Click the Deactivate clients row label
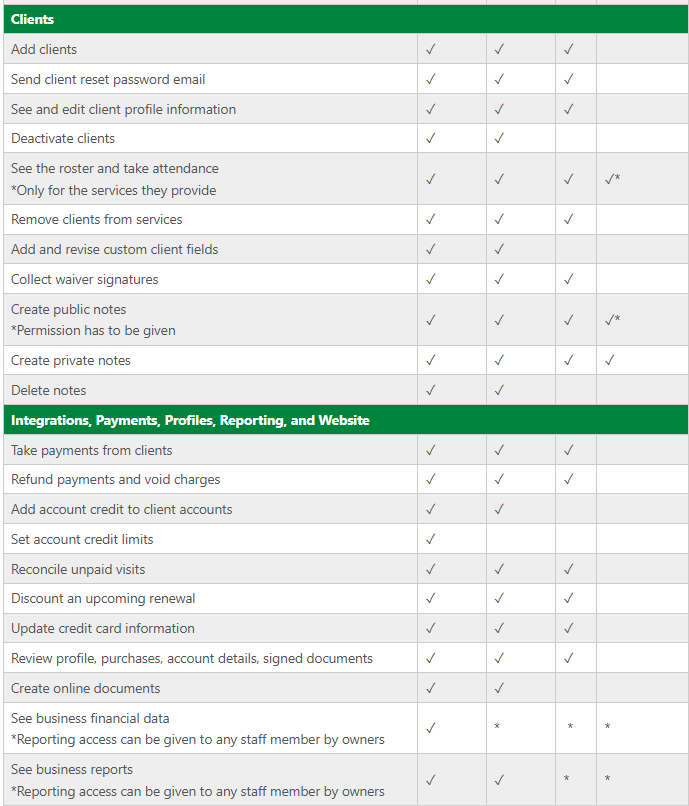Viewport: 689px width, 806px height. (x=63, y=138)
